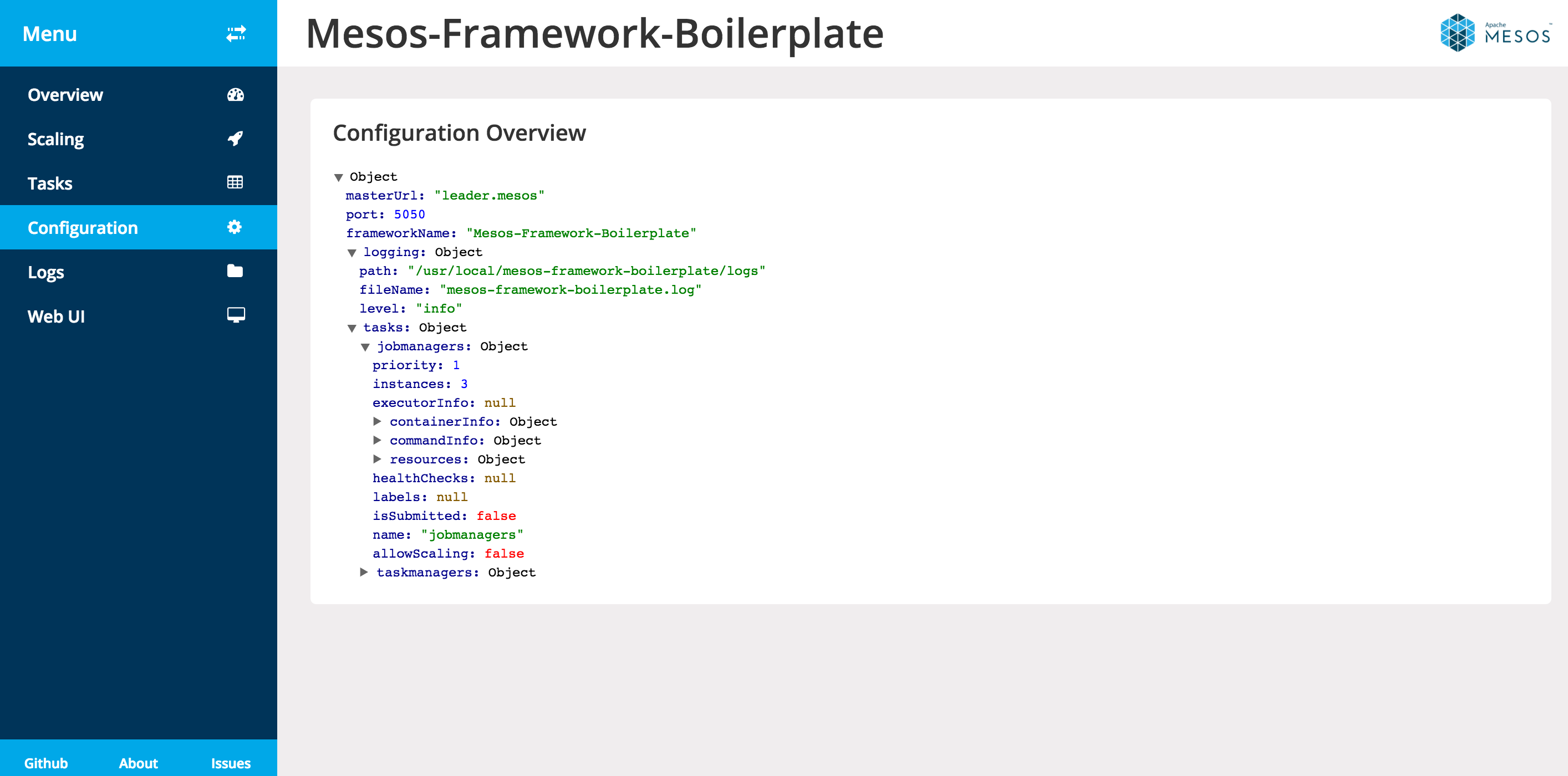Click the Logs folder icon
Image resolution: width=1568 pixels, height=776 pixels.
235,271
